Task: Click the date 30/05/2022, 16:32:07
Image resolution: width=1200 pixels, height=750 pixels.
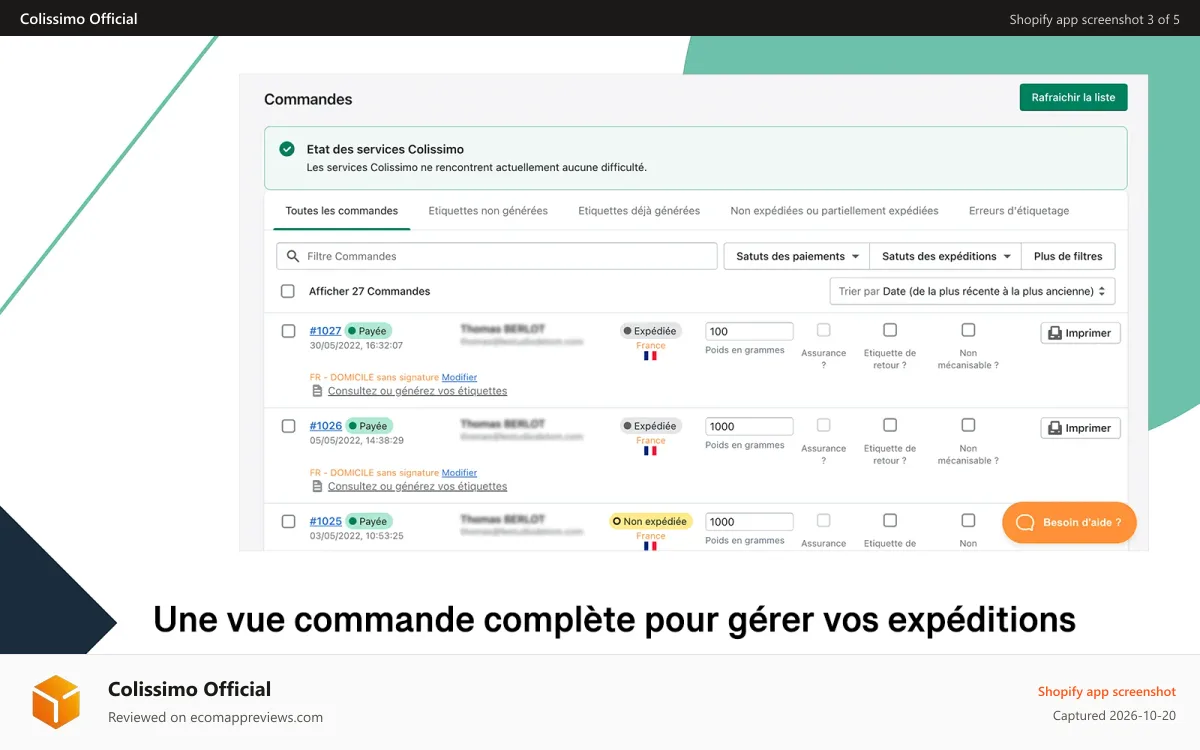Action: (x=356, y=346)
